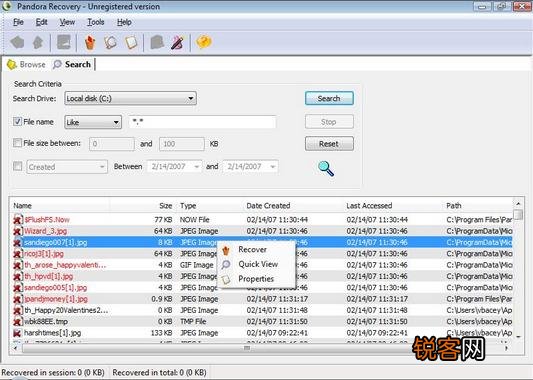Viewport: 533px width, 380px height.
Task: Click the maximum file size field
Action: point(182,144)
